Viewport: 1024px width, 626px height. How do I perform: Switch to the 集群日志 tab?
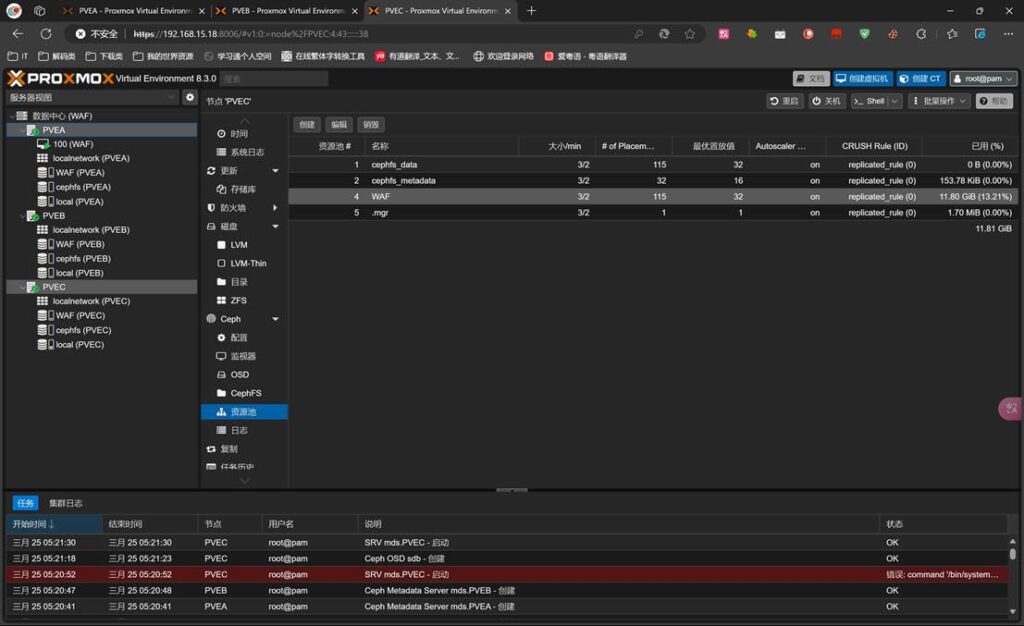click(65, 503)
